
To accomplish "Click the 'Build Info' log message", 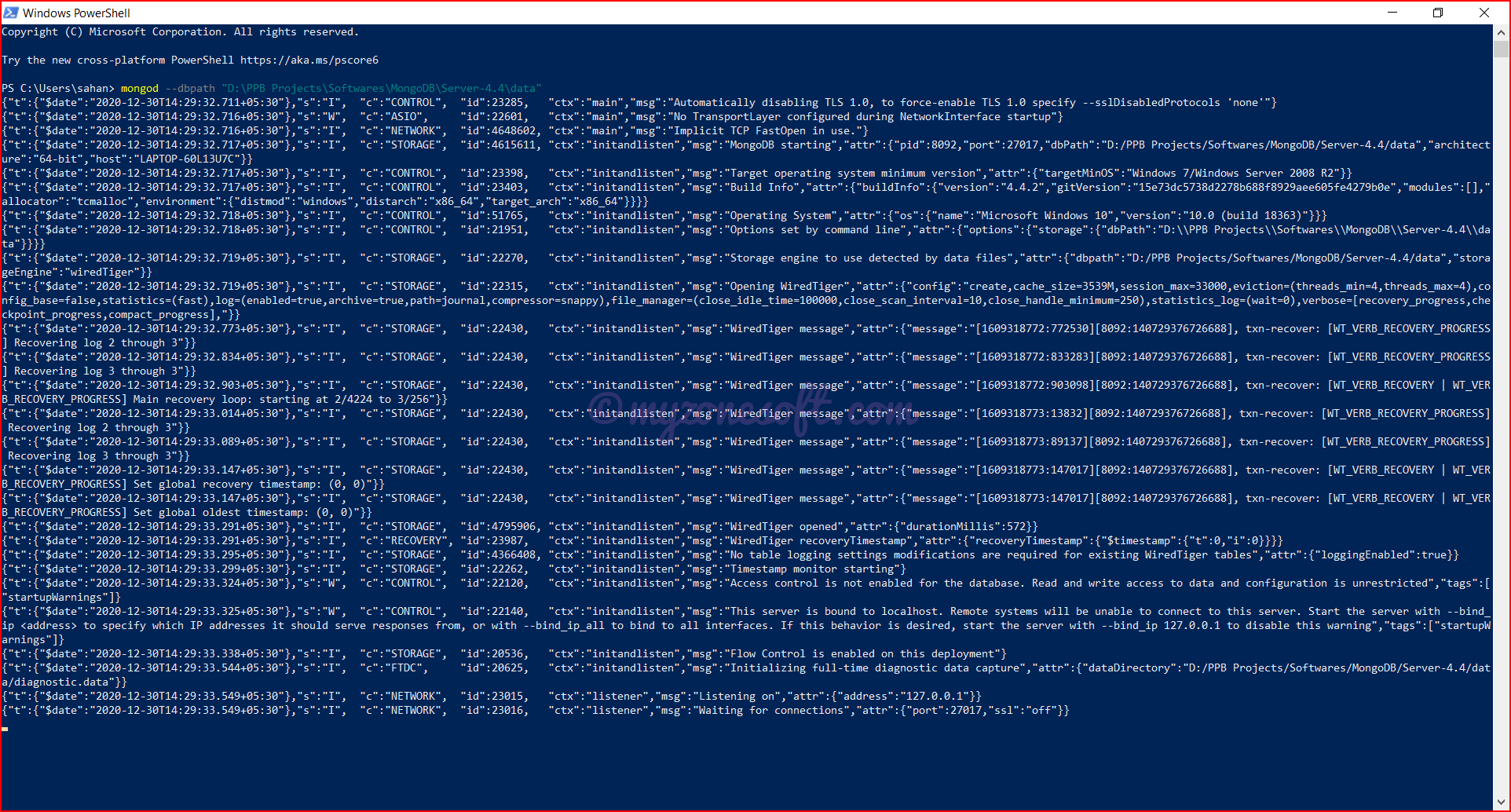I will click(x=762, y=188).
